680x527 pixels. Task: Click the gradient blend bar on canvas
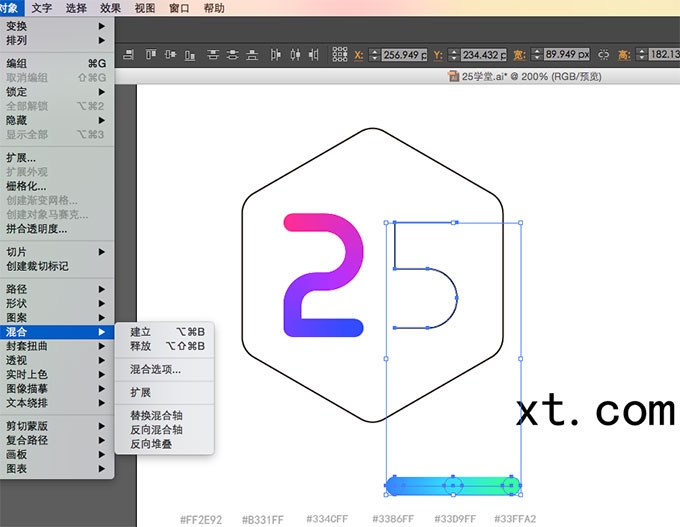click(453, 485)
